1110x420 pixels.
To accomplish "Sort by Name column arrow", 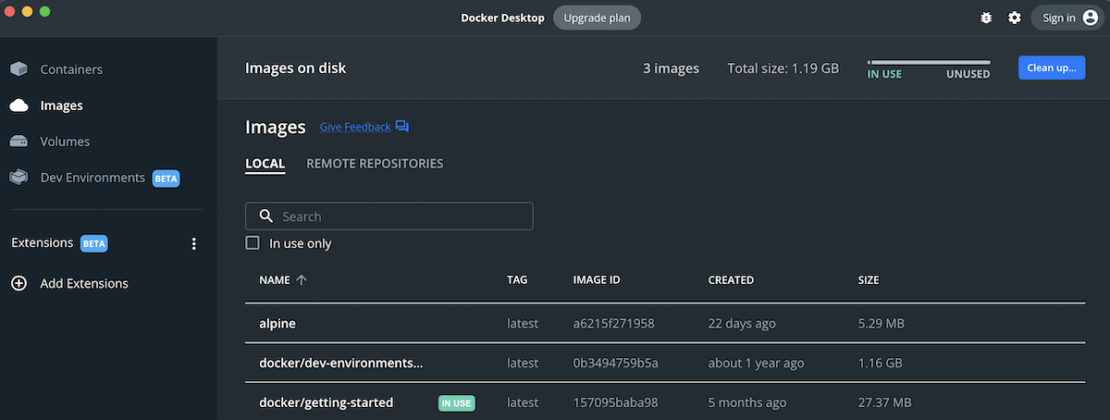I will 301,280.
